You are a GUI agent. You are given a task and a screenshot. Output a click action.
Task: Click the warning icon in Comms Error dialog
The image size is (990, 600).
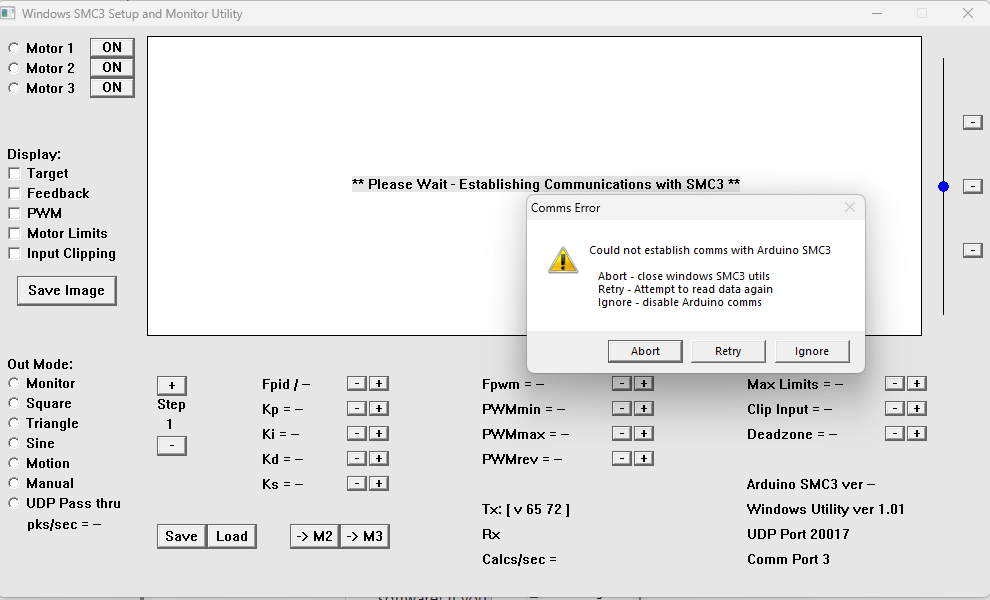click(563, 260)
